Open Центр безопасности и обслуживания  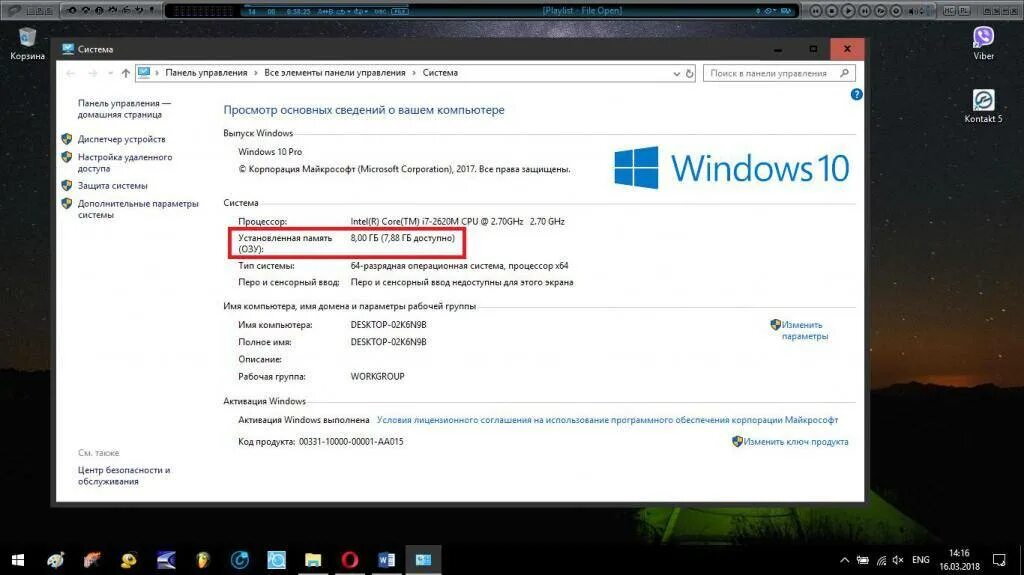(x=123, y=476)
